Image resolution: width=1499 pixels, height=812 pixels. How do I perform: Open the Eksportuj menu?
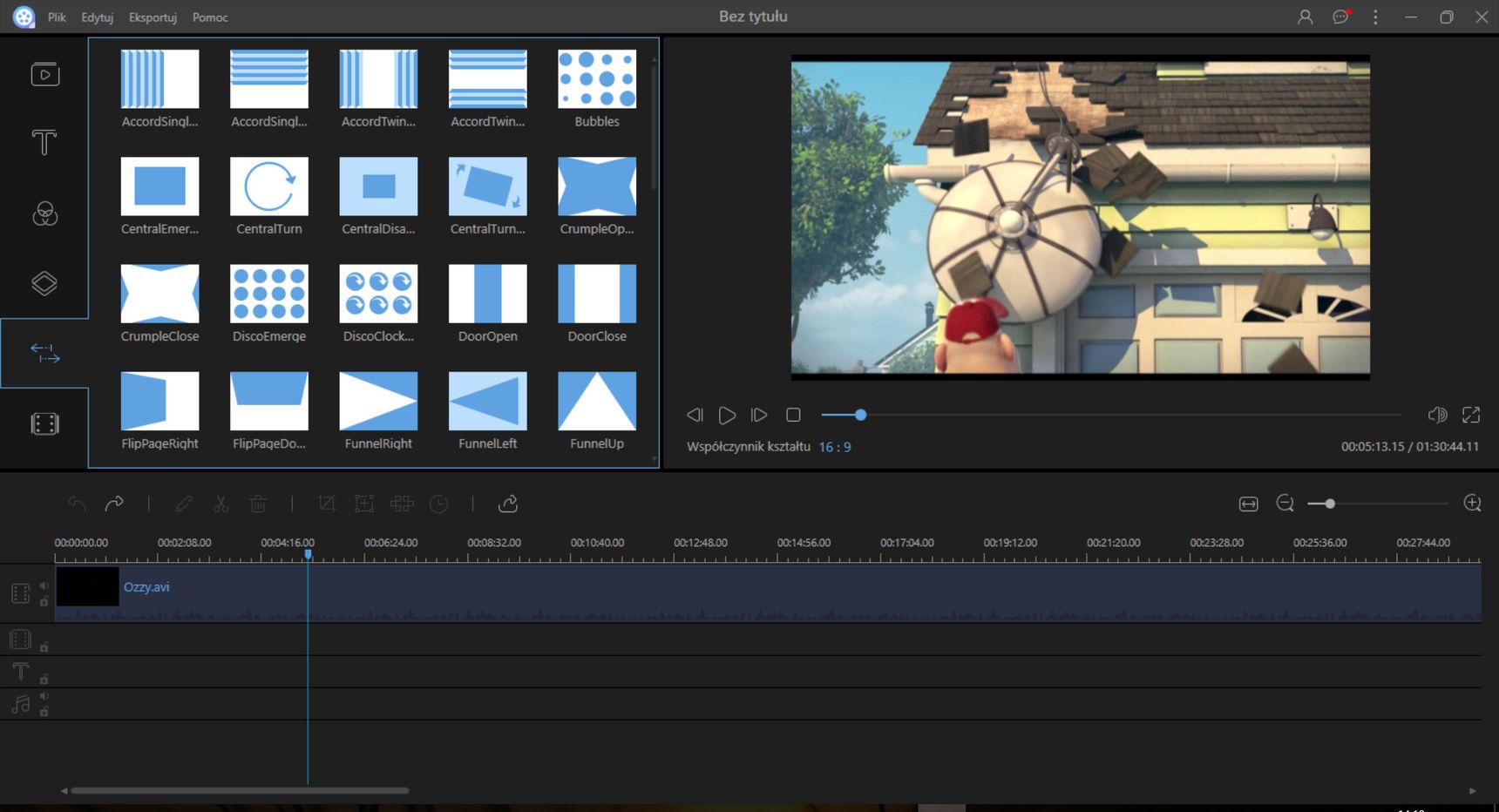(153, 17)
